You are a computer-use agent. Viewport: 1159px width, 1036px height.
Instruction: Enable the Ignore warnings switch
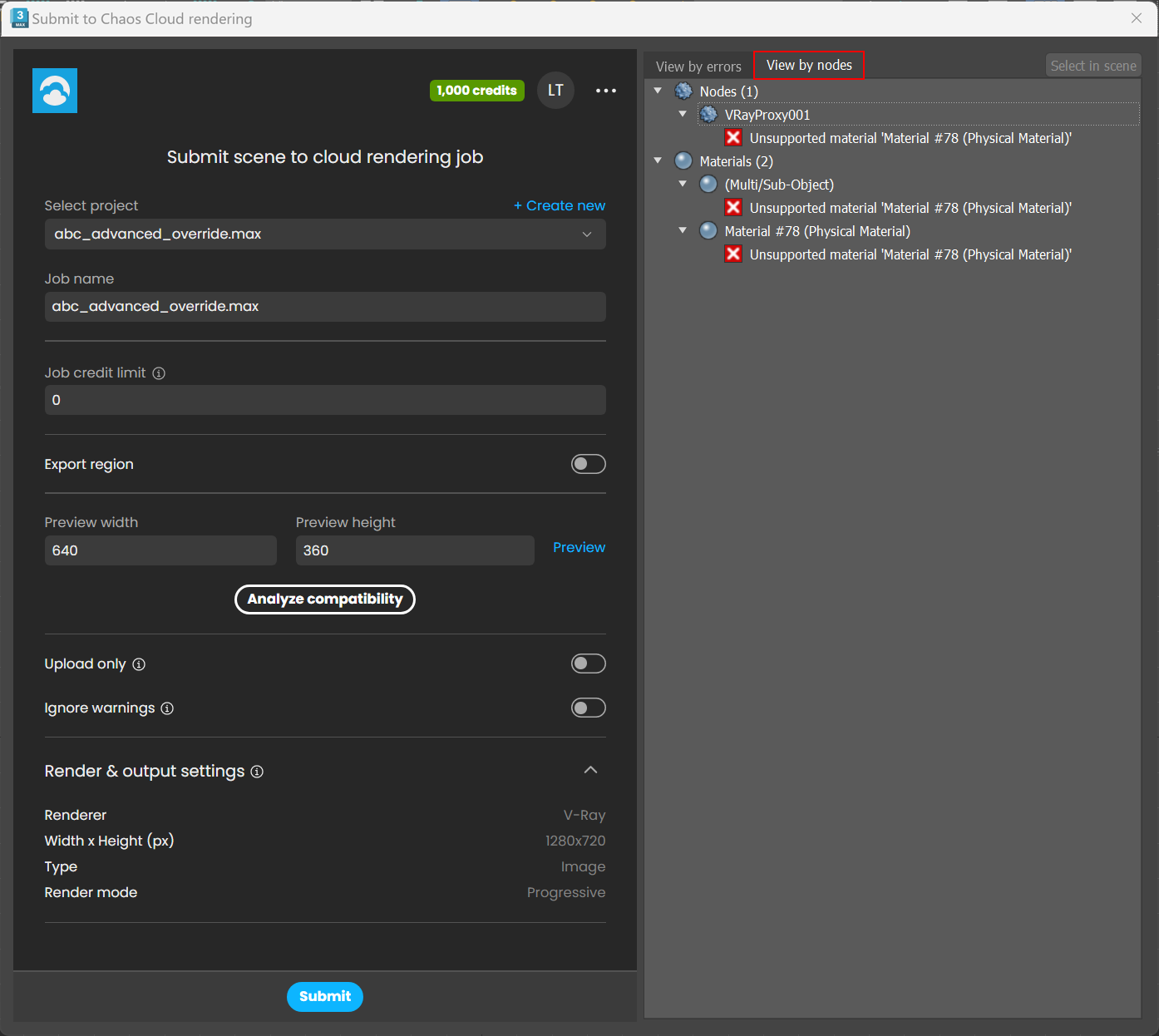[x=589, y=708]
